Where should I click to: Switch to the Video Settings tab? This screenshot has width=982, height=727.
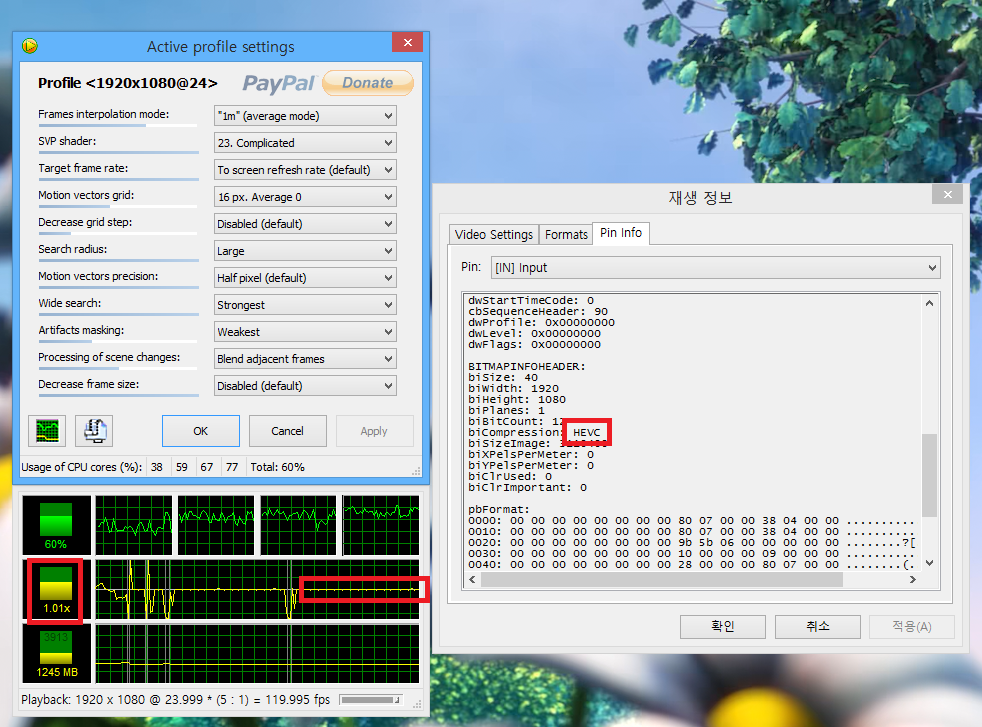coord(493,234)
